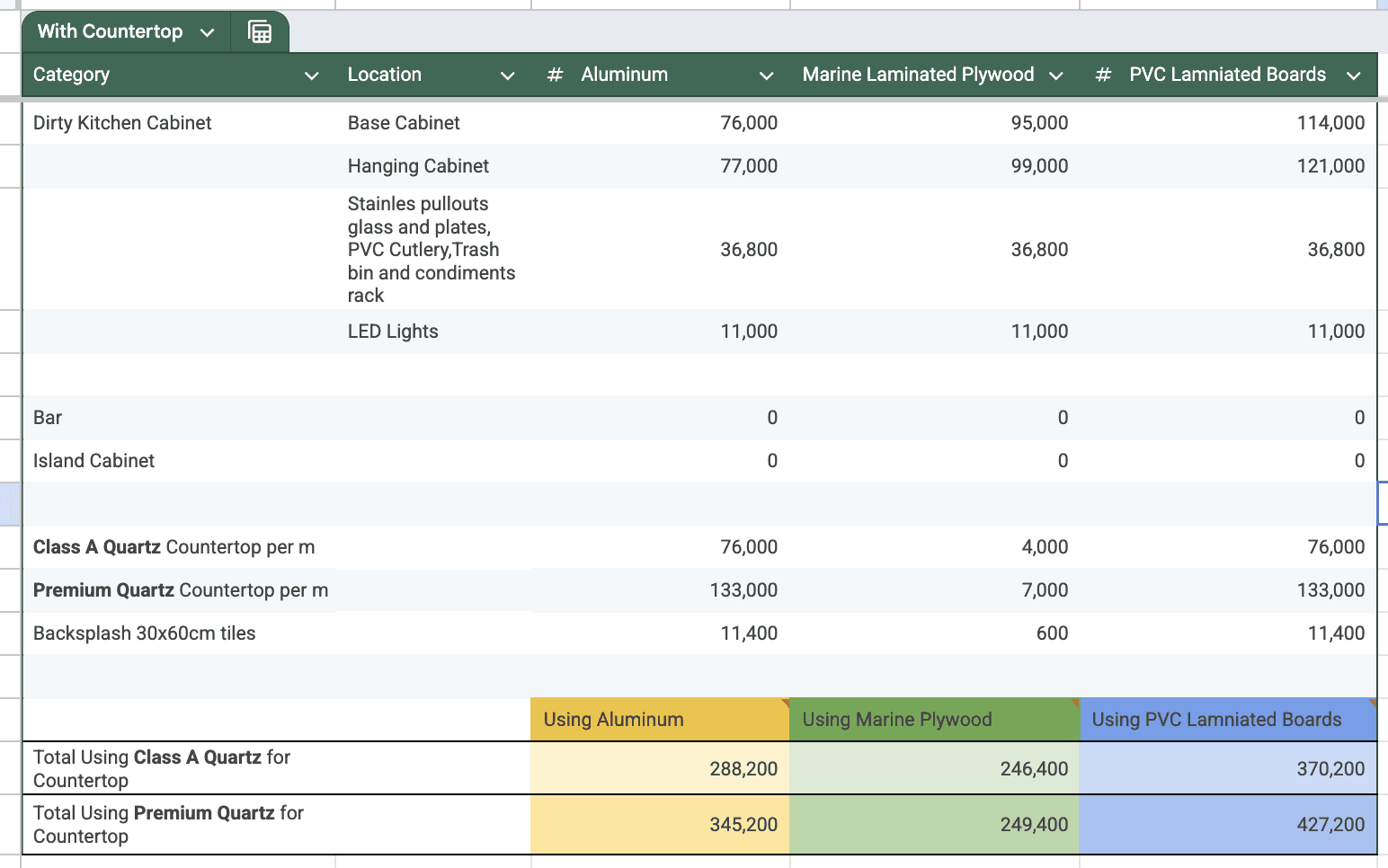Screen dimensions: 1388x868
Task: Select the green Using Marine Plywood cell
Action: coord(933,720)
